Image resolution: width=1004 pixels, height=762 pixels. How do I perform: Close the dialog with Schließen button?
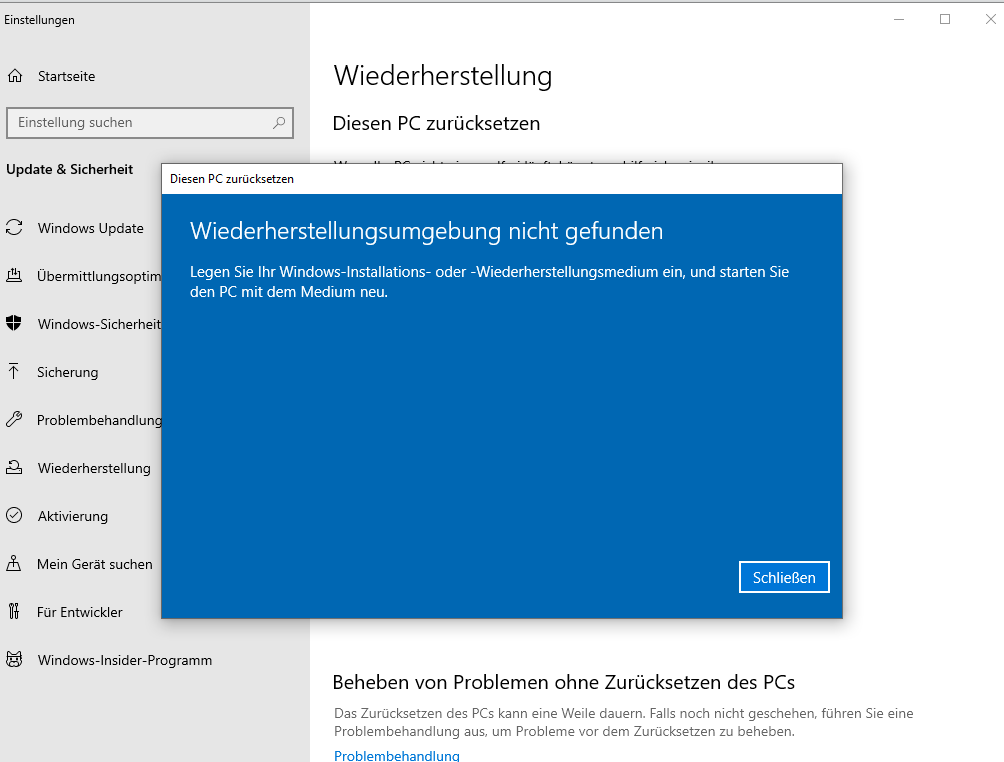(784, 578)
